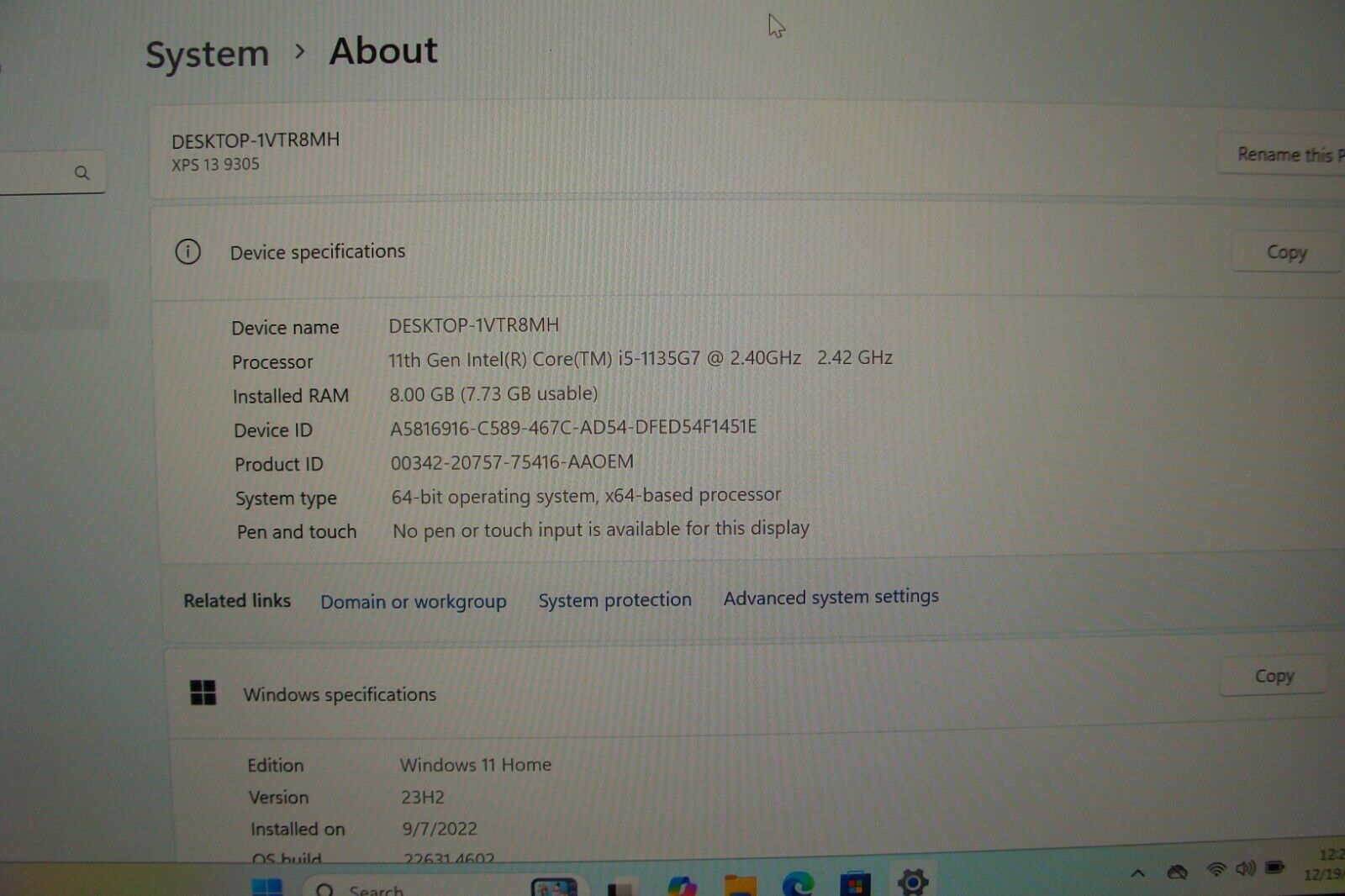Viewport: 1345px width, 896px height.
Task: Click the volume speaker tray icon
Action: pyautogui.click(x=1245, y=868)
